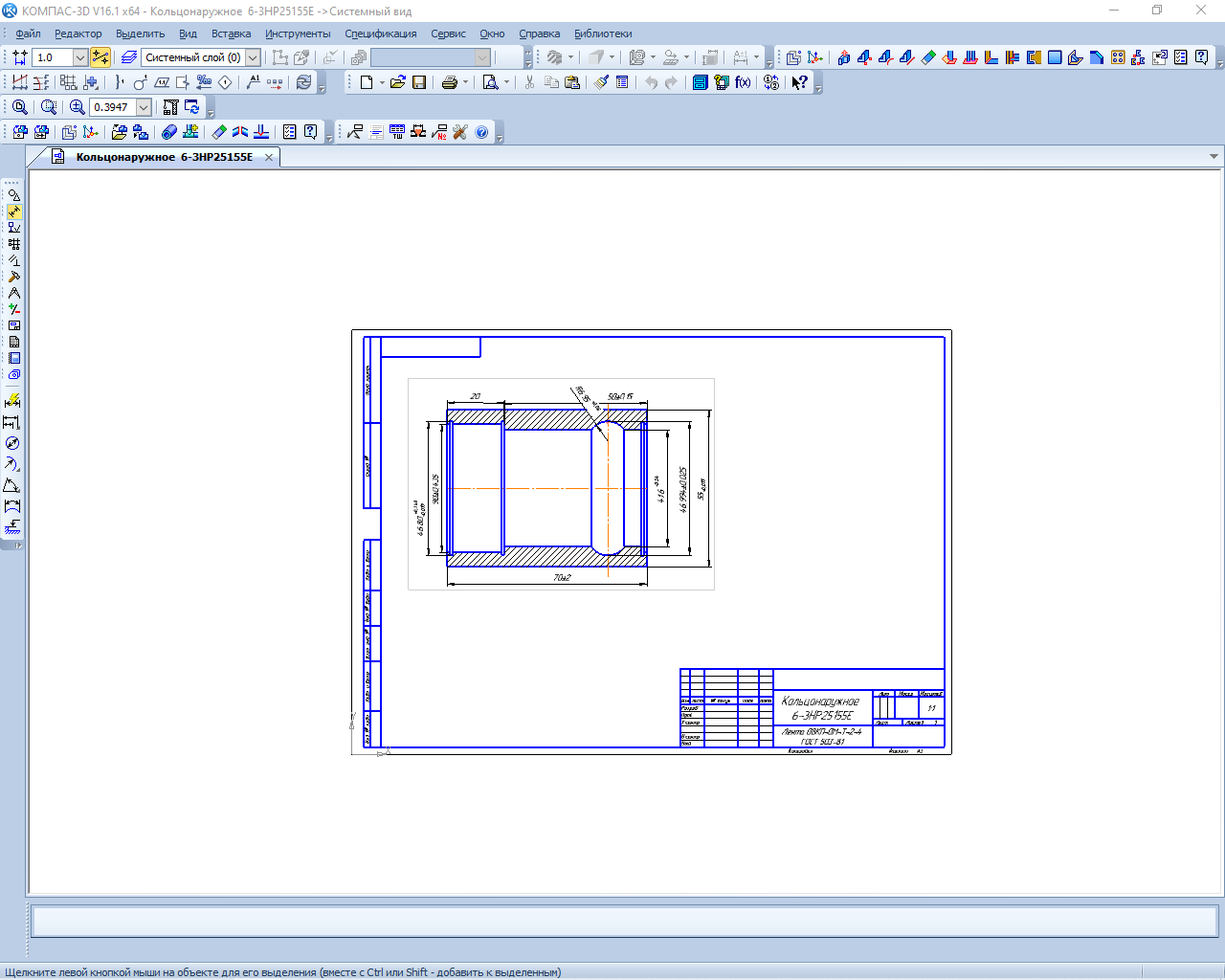Expand the view scale 1.0 dropdown
1225x980 pixels.
(x=79, y=57)
